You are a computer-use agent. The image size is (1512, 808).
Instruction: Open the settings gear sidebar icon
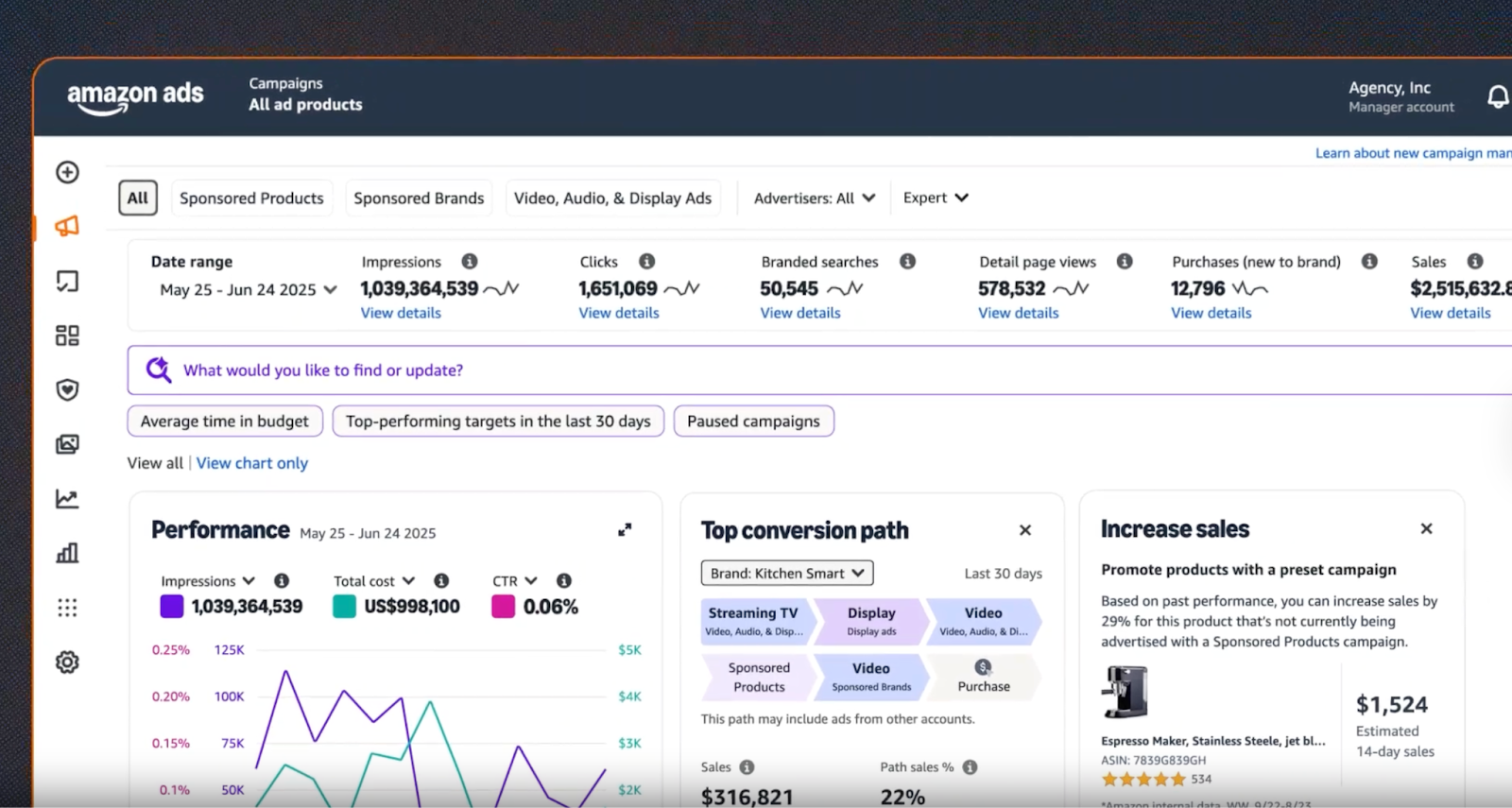click(67, 662)
